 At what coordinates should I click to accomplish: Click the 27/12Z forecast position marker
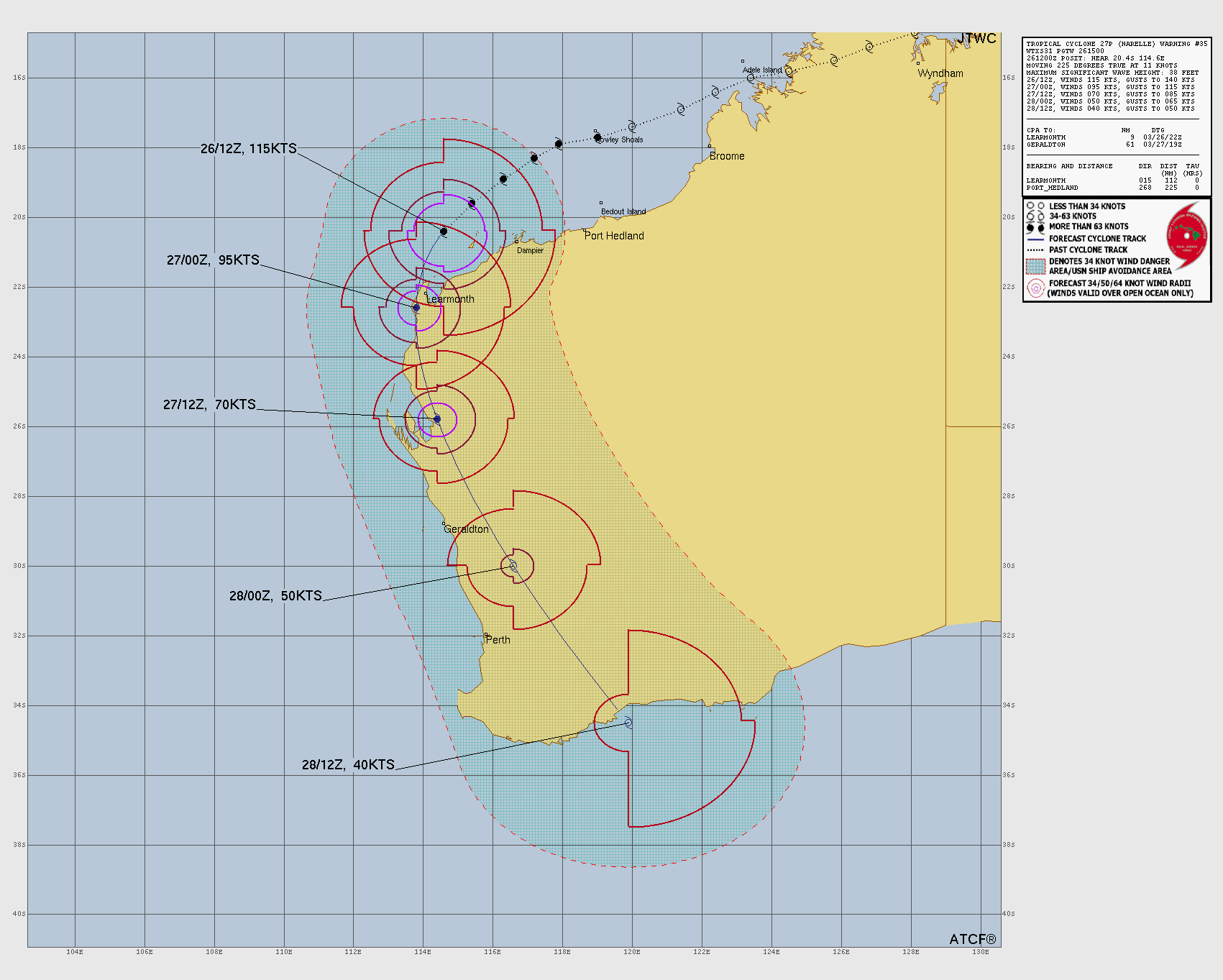click(x=436, y=419)
